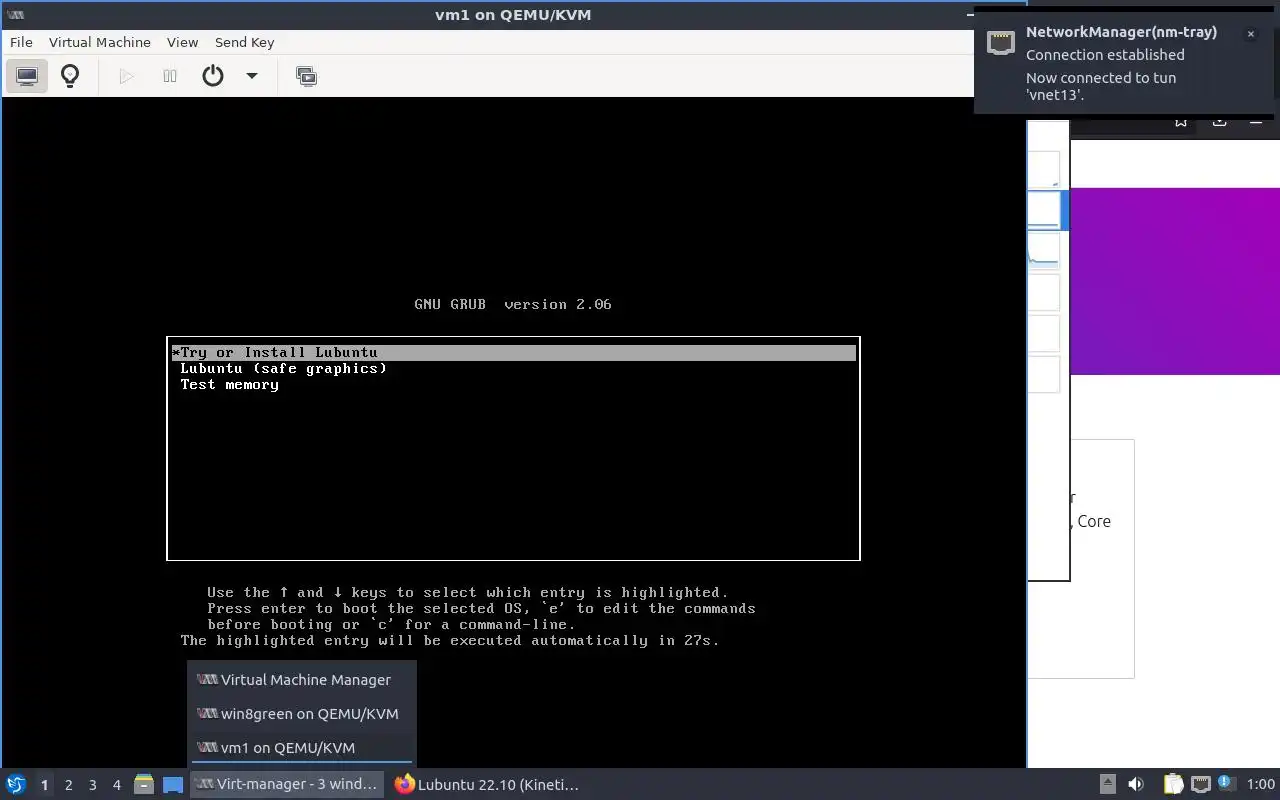Activate the Firefox Lubuntu 22.10 taskbar button
This screenshot has width=1280, height=800.
[x=487, y=785]
